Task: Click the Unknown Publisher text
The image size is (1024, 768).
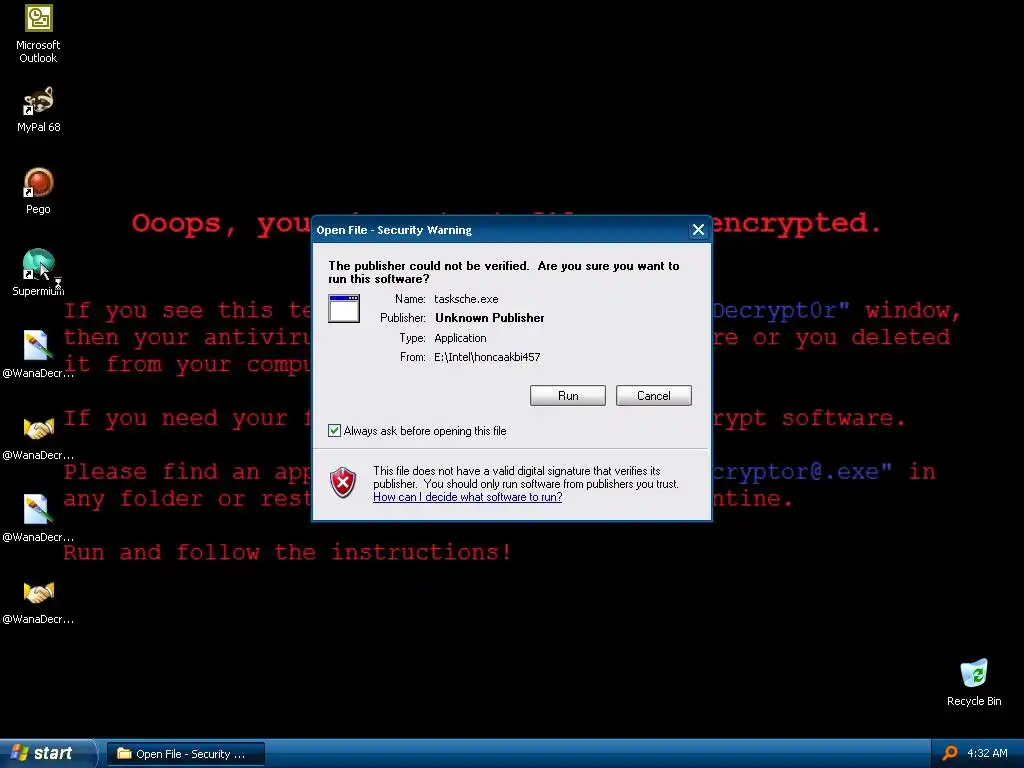Action: click(x=489, y=318)
